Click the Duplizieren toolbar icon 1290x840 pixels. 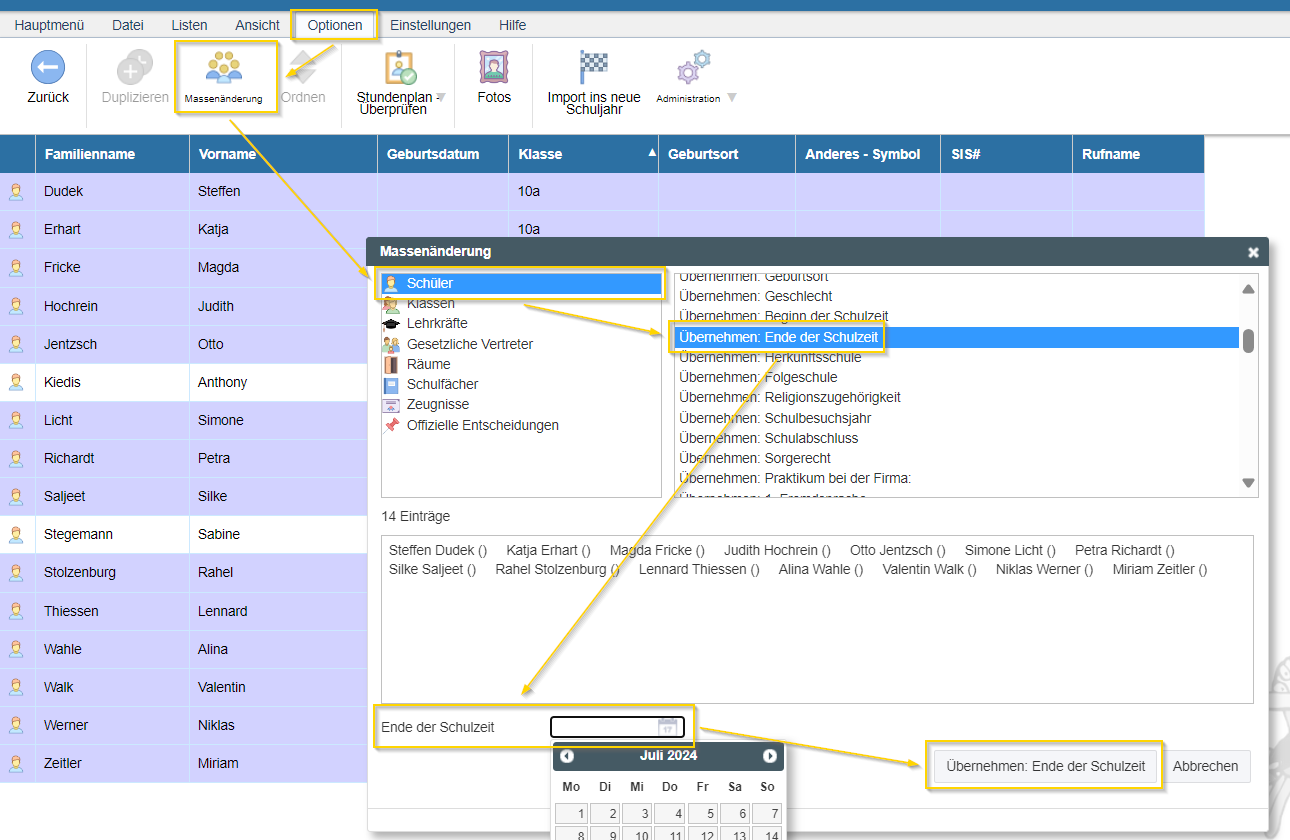(x=135, y=68)
